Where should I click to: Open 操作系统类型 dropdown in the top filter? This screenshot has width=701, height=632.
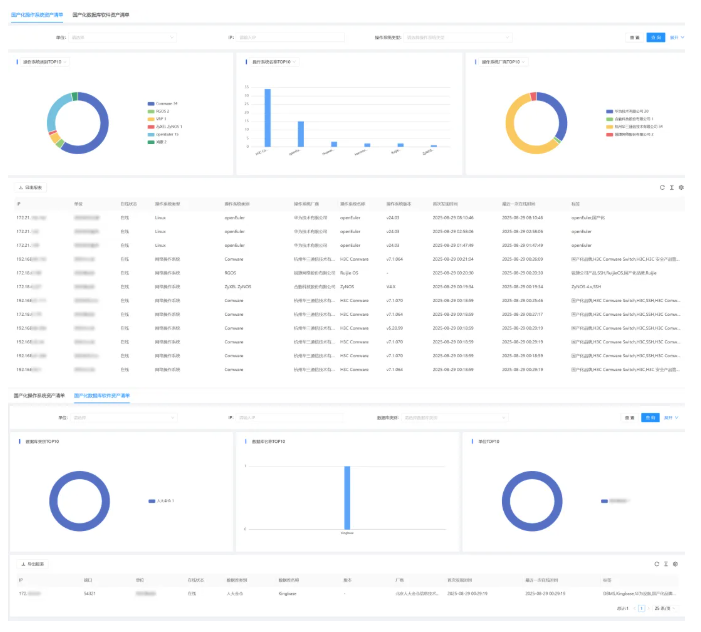click(450, 37)
